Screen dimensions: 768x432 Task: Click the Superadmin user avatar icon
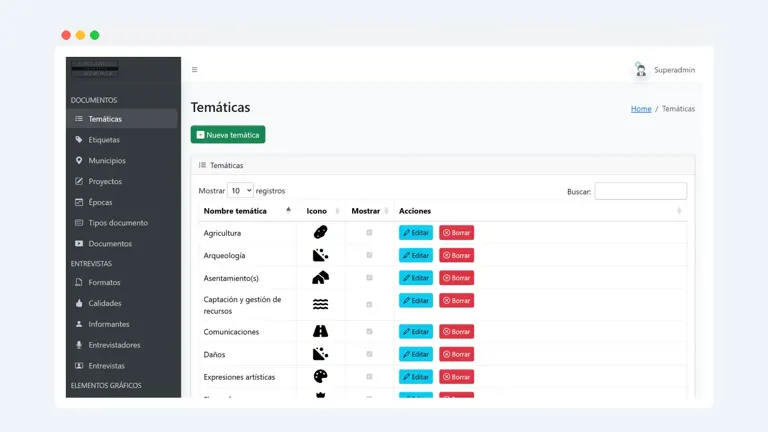tap(640, 70)
